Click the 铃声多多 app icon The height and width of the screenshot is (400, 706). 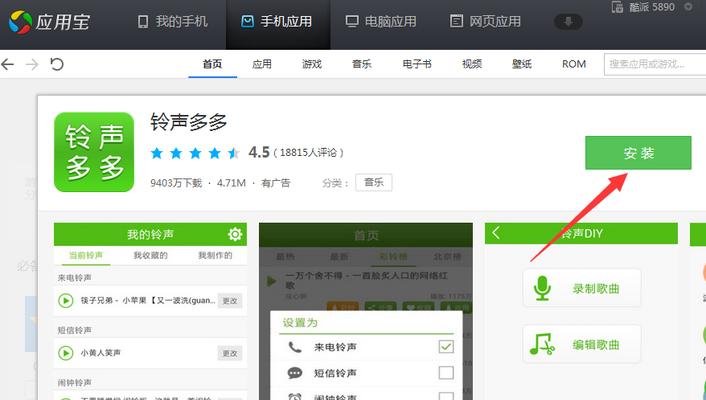click(94, 152)
